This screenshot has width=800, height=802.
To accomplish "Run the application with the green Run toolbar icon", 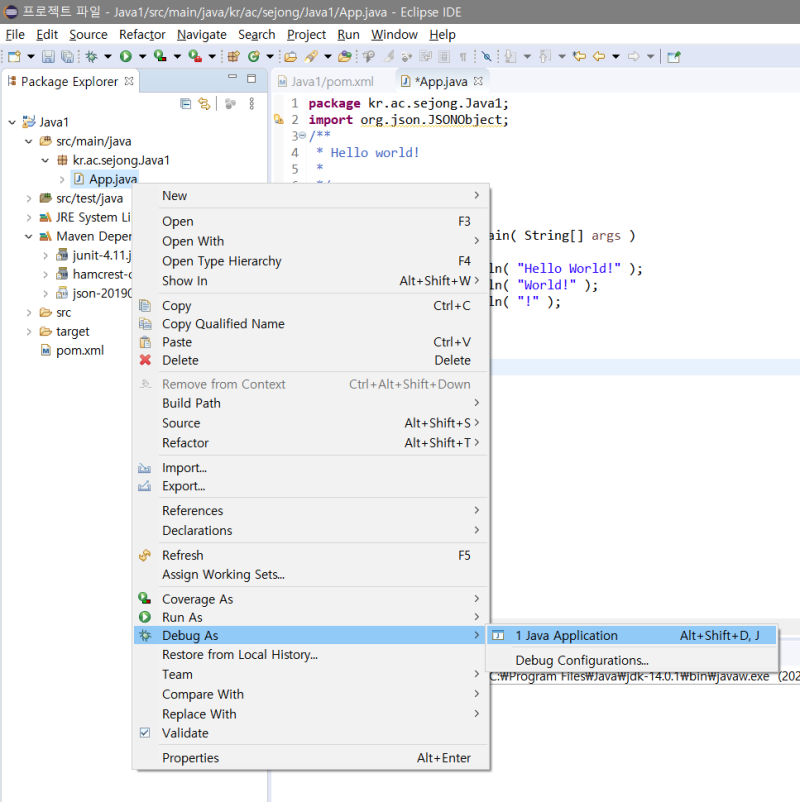I will point(125,57).
